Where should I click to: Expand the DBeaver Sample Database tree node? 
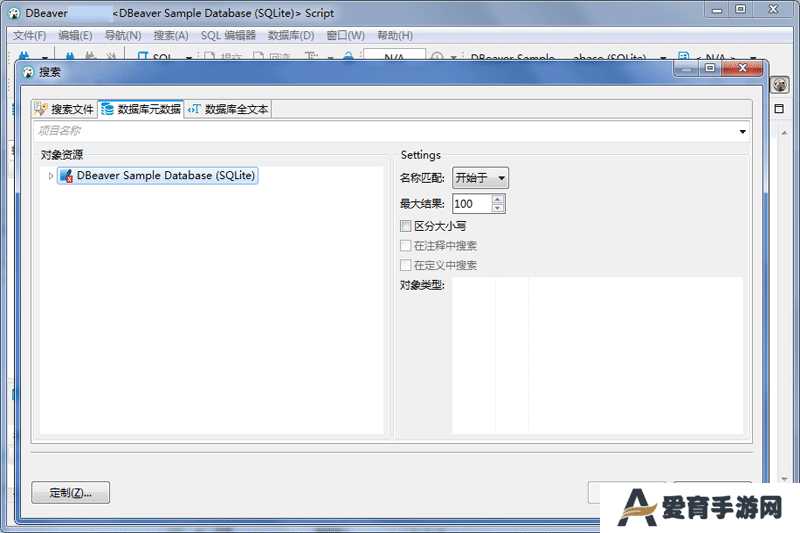(x=51, y=176)
